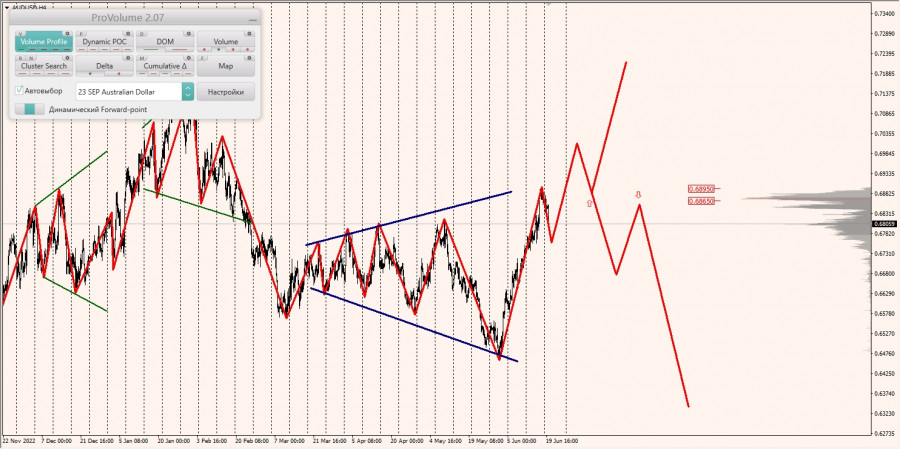Screen dimensions: 900x449
Task: Click the V hotkey badge on Volume Profile
Action: point(21,34)
